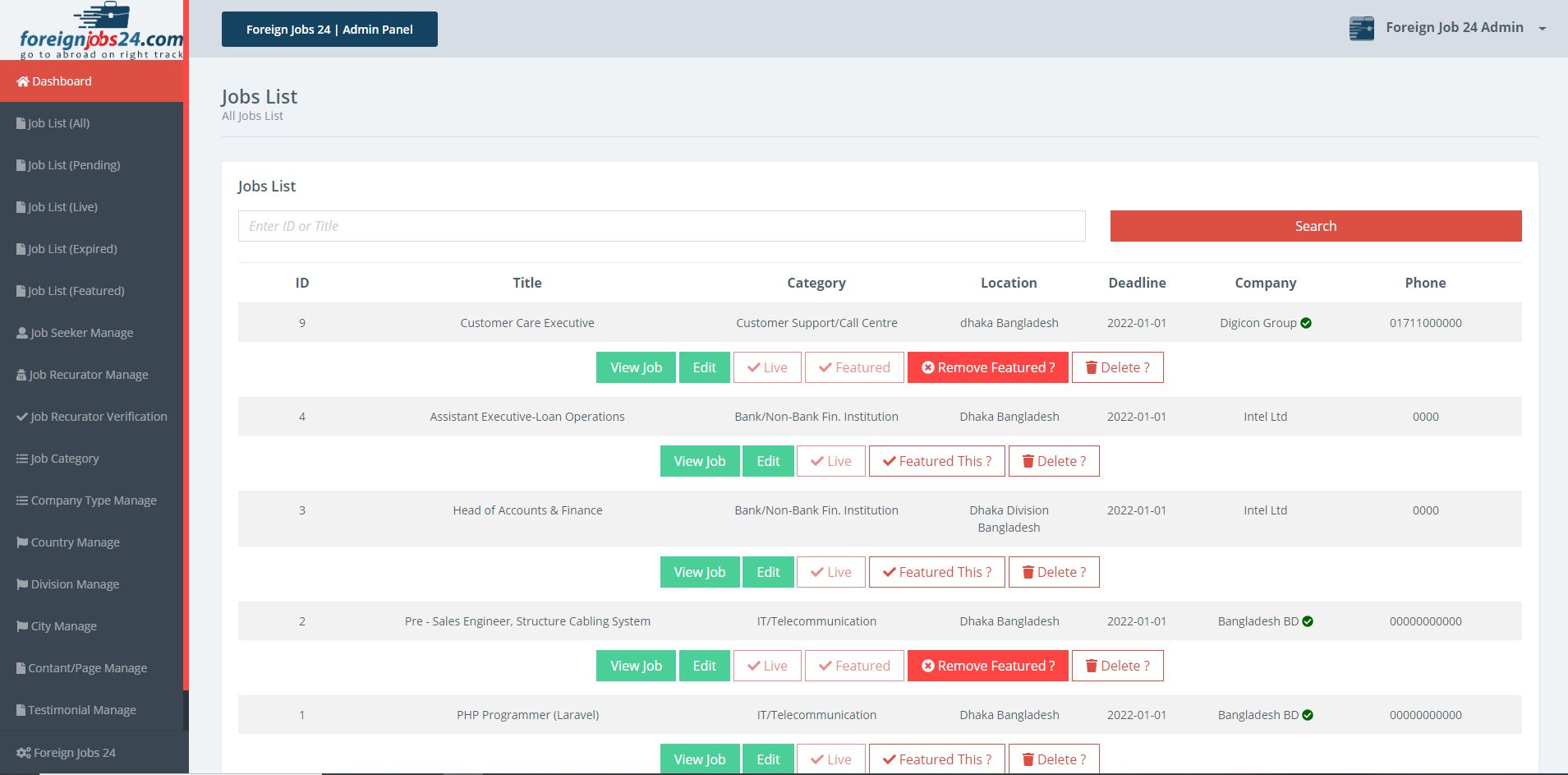
Task: Focus the Enter ID or Title field
Action: tap(661, 226)
